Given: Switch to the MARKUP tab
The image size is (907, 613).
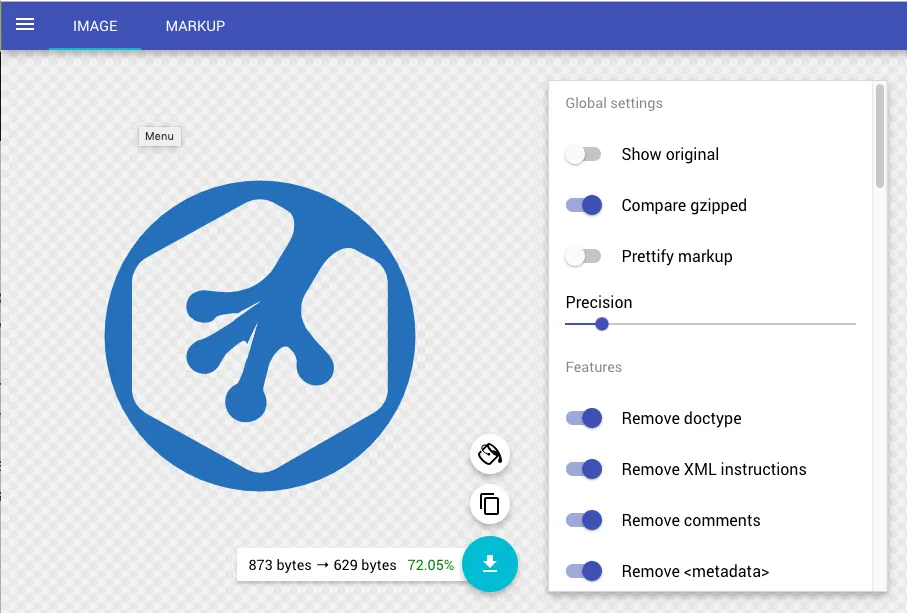Looking at the screenshot, I should [195, 26].
